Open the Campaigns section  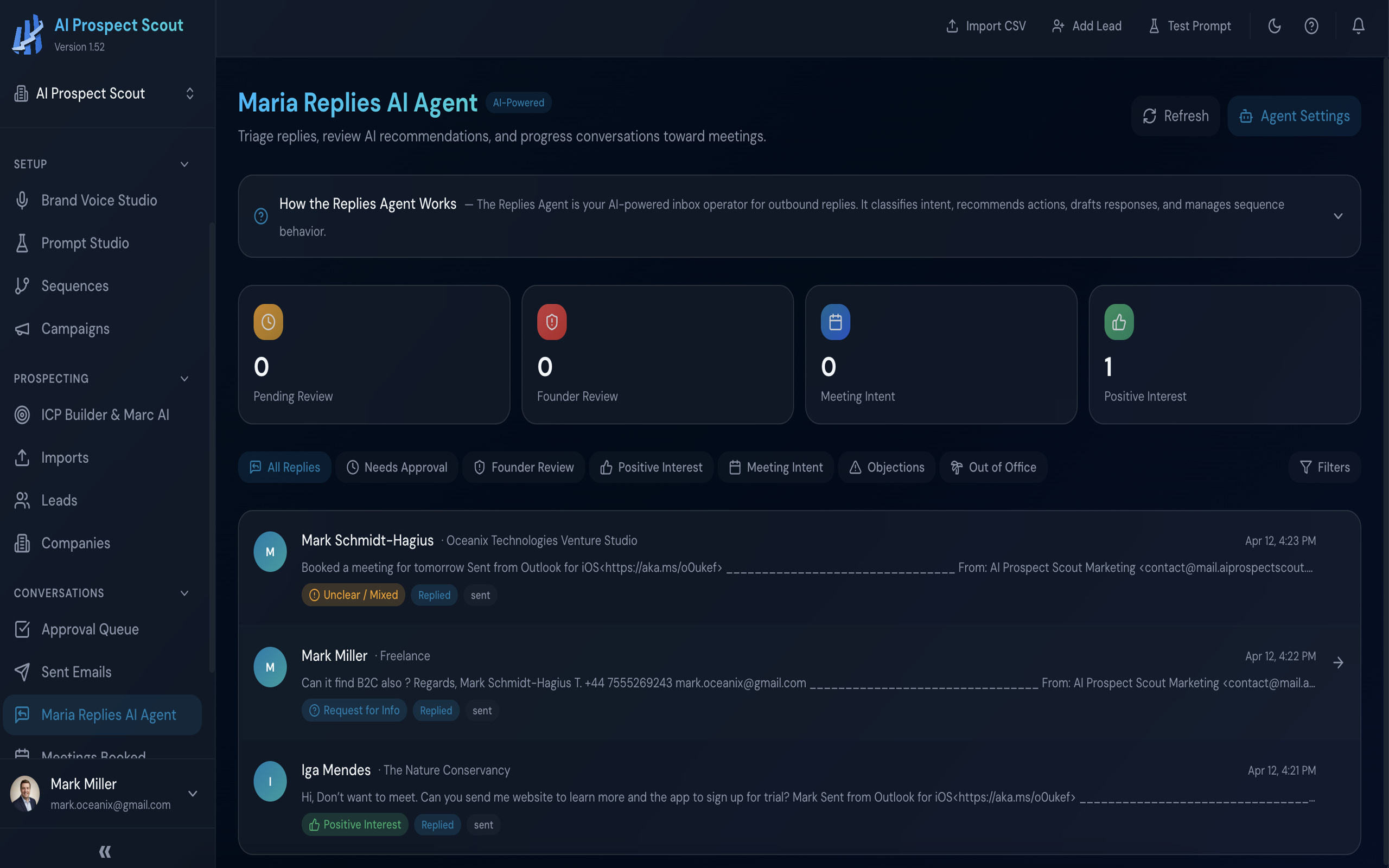pyautogui.click(x=75, y=328)
